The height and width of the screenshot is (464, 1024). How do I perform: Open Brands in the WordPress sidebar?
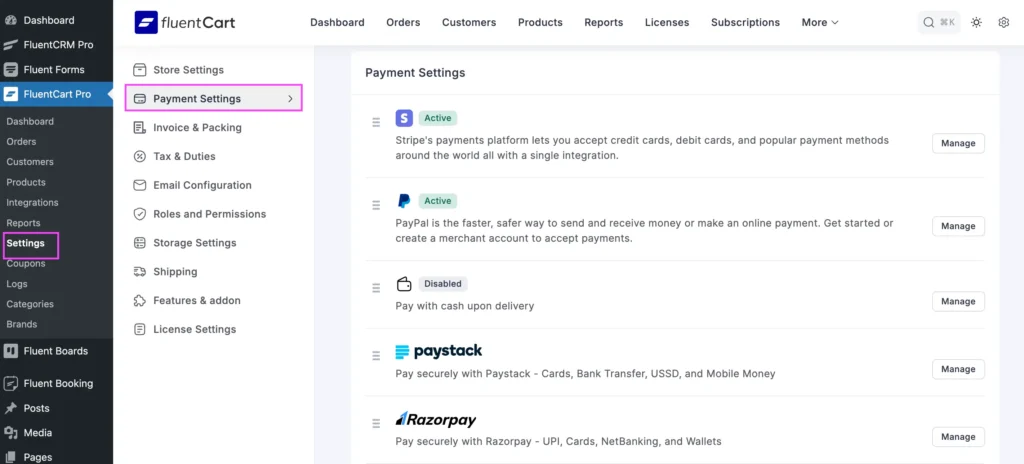22,324
